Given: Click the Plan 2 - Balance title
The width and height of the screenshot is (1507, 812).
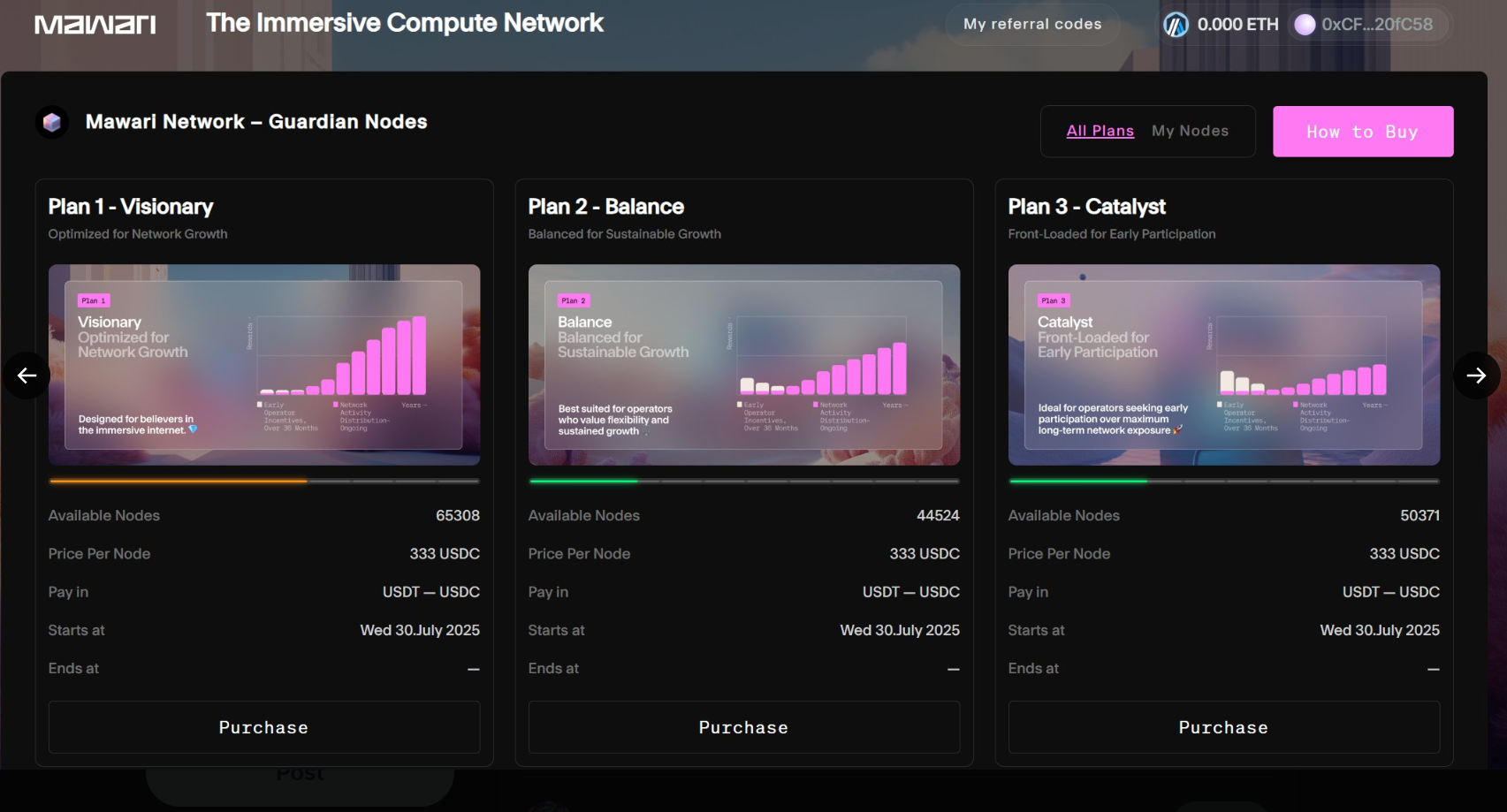Looking at the screenshot, I should [606, 207].
